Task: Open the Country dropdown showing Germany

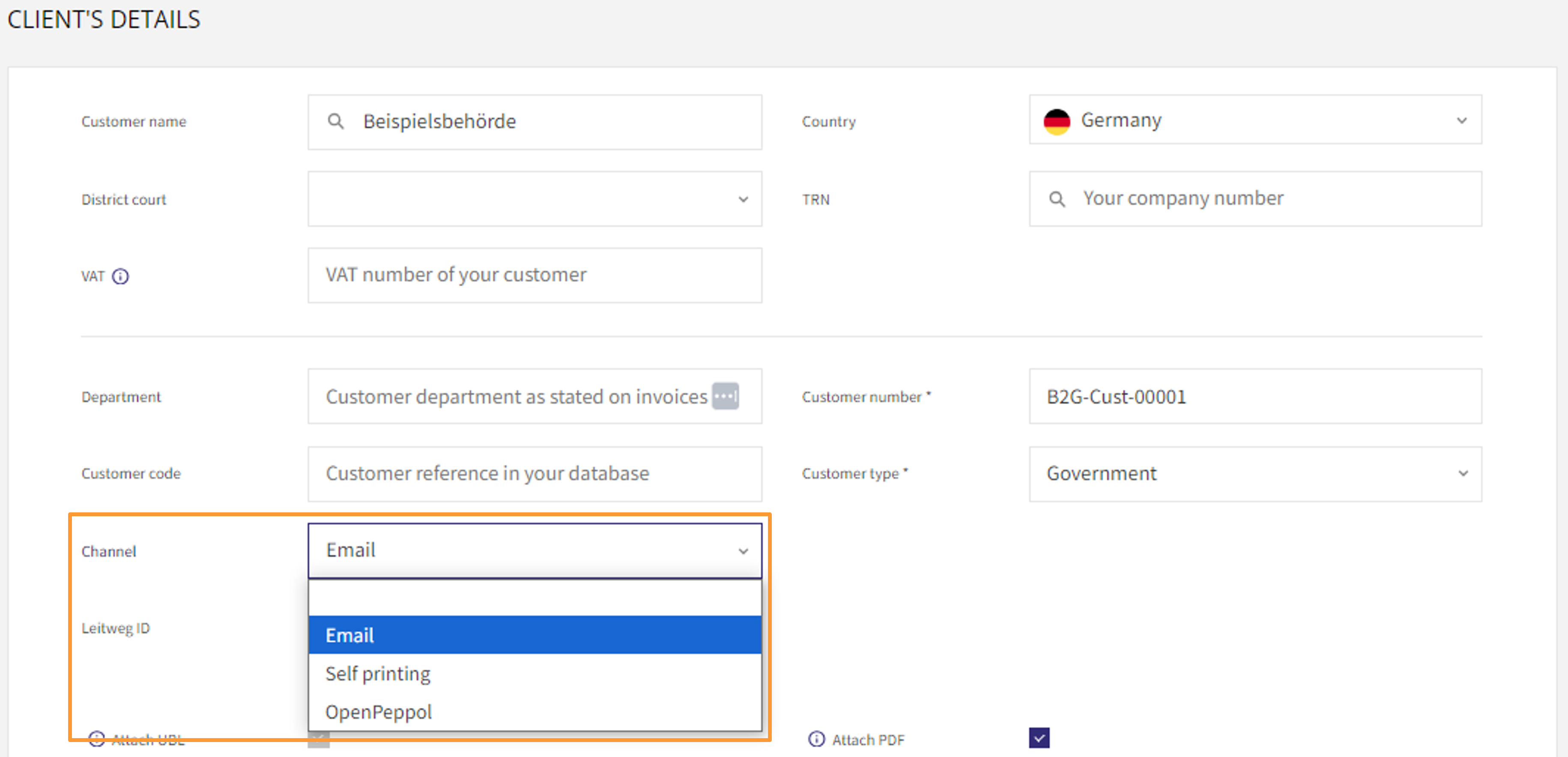Action: 1255,120
